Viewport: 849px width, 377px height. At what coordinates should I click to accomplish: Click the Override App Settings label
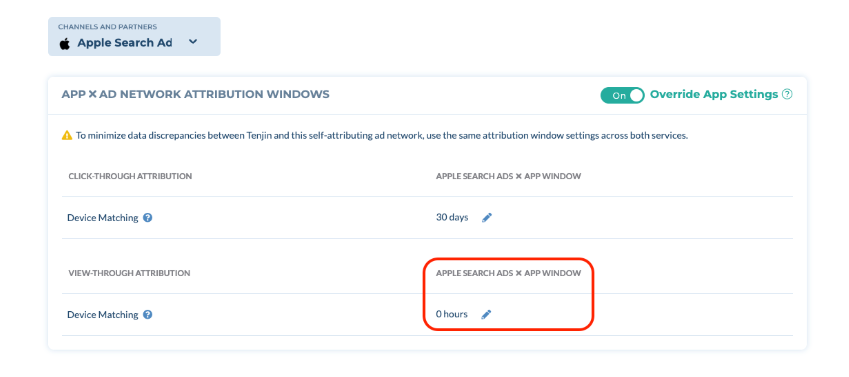click(714, 94)
